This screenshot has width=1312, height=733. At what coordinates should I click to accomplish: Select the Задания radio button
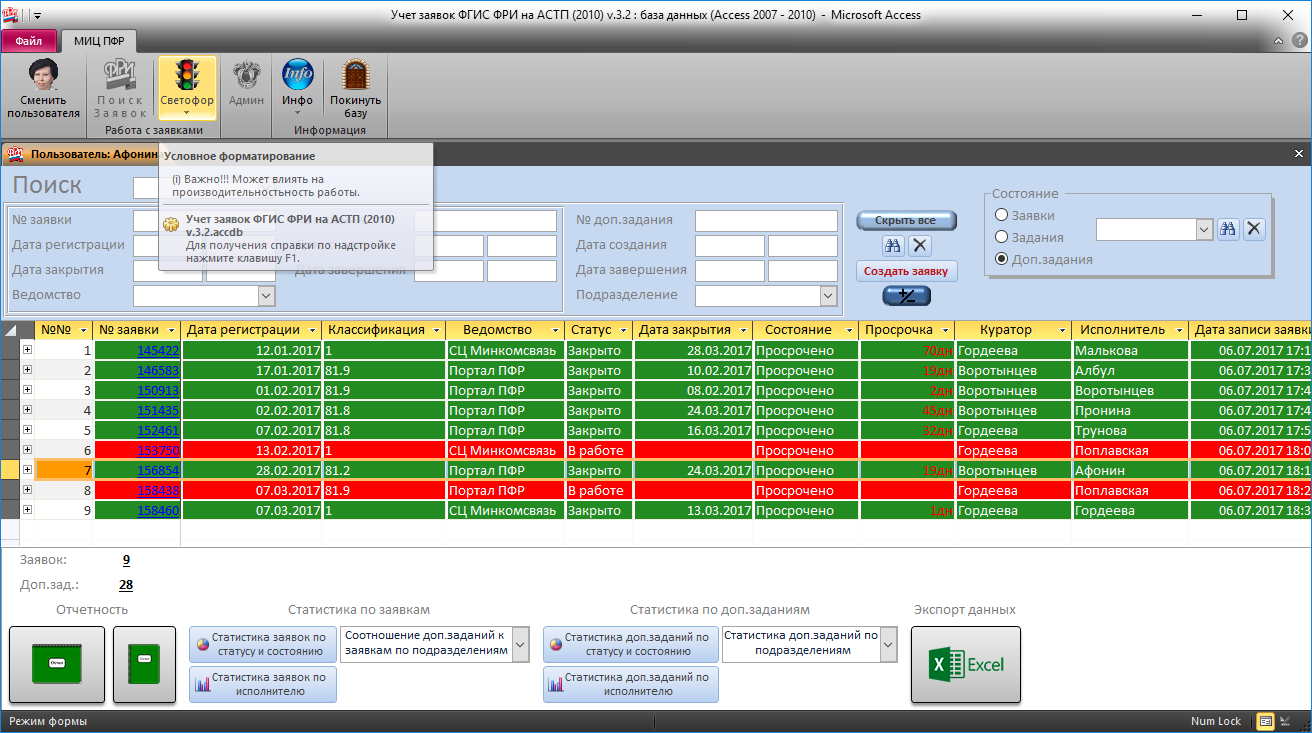click(x=1001, y=237)
